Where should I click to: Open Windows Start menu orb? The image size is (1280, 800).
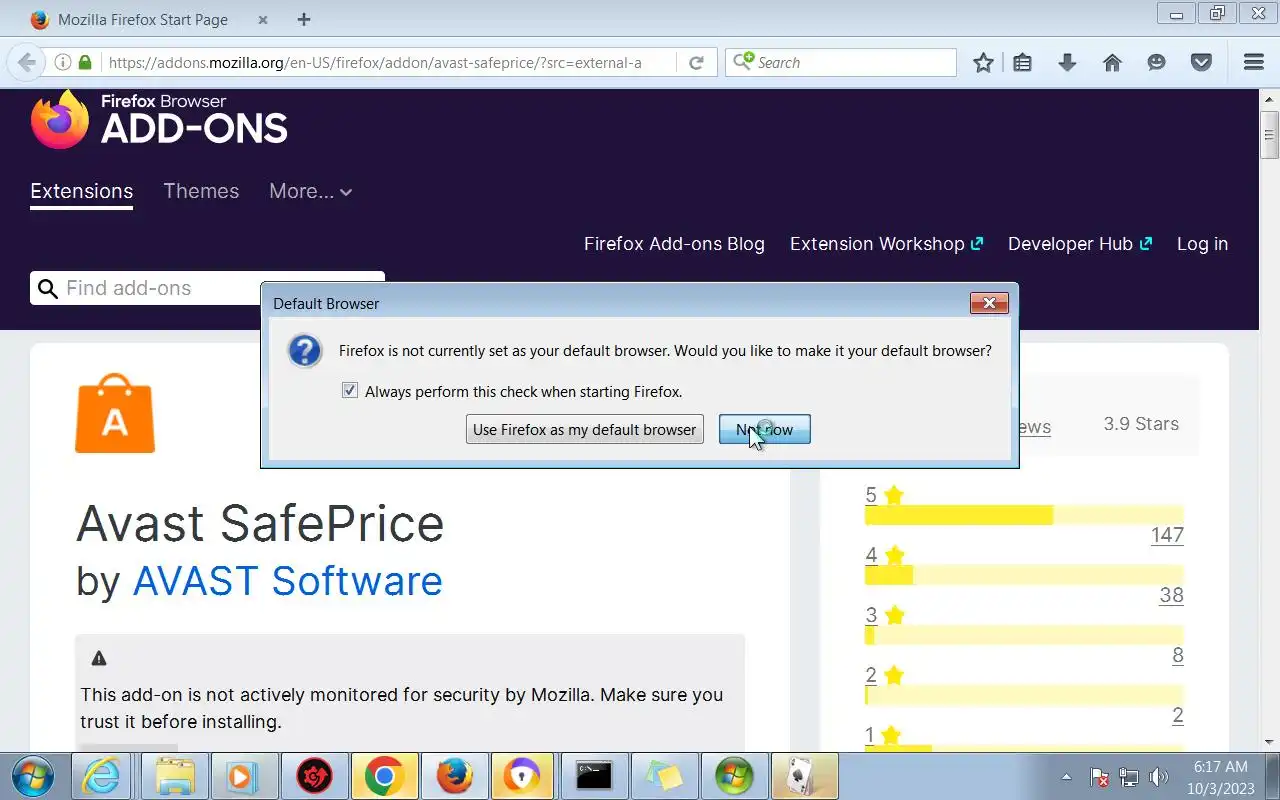[x=33, y=776]
